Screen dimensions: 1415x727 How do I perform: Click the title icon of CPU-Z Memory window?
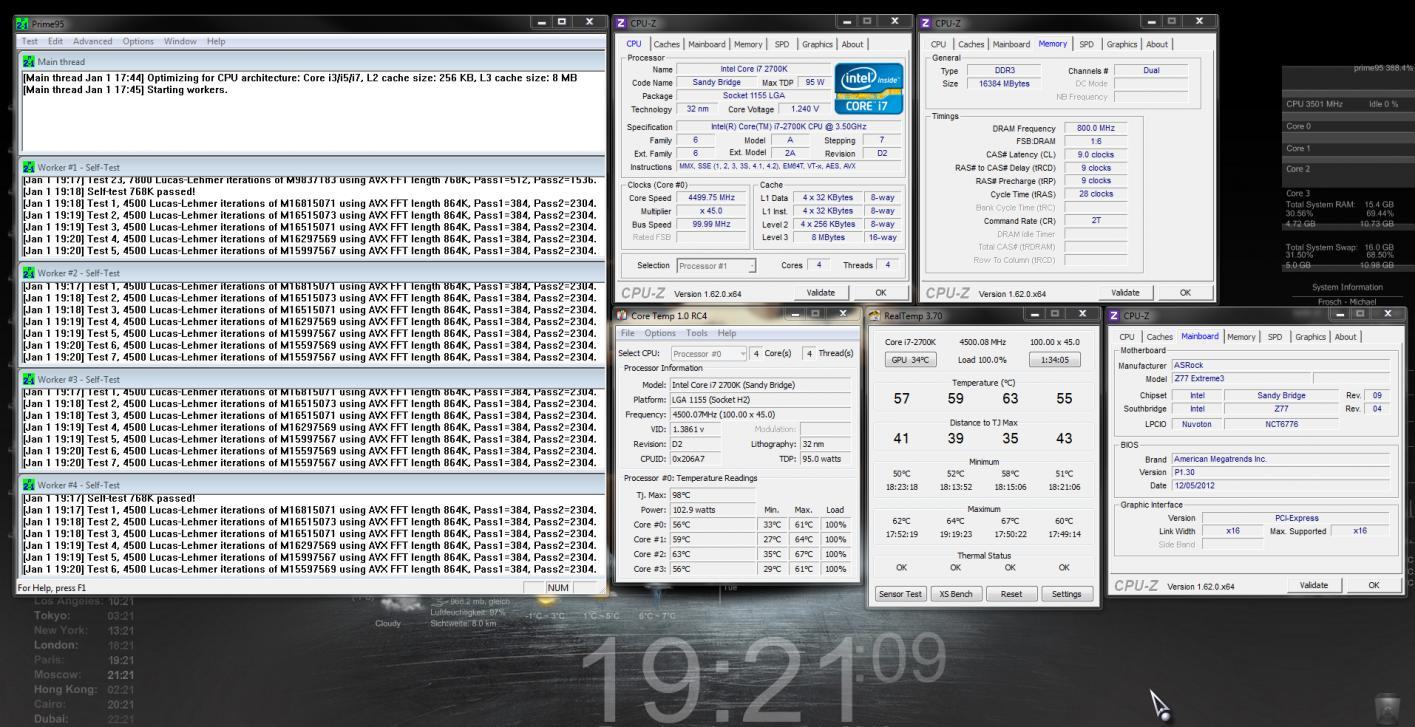[924, 22]
